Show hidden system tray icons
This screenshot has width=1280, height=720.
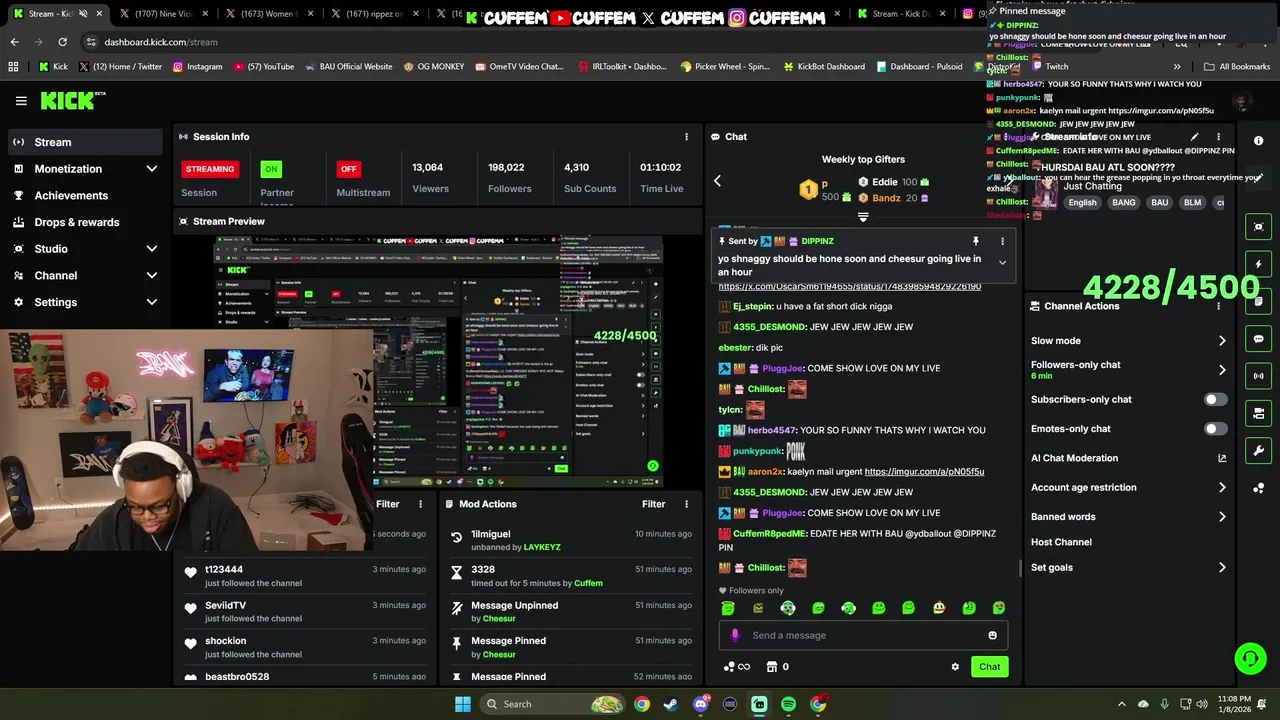[1121, 704]
